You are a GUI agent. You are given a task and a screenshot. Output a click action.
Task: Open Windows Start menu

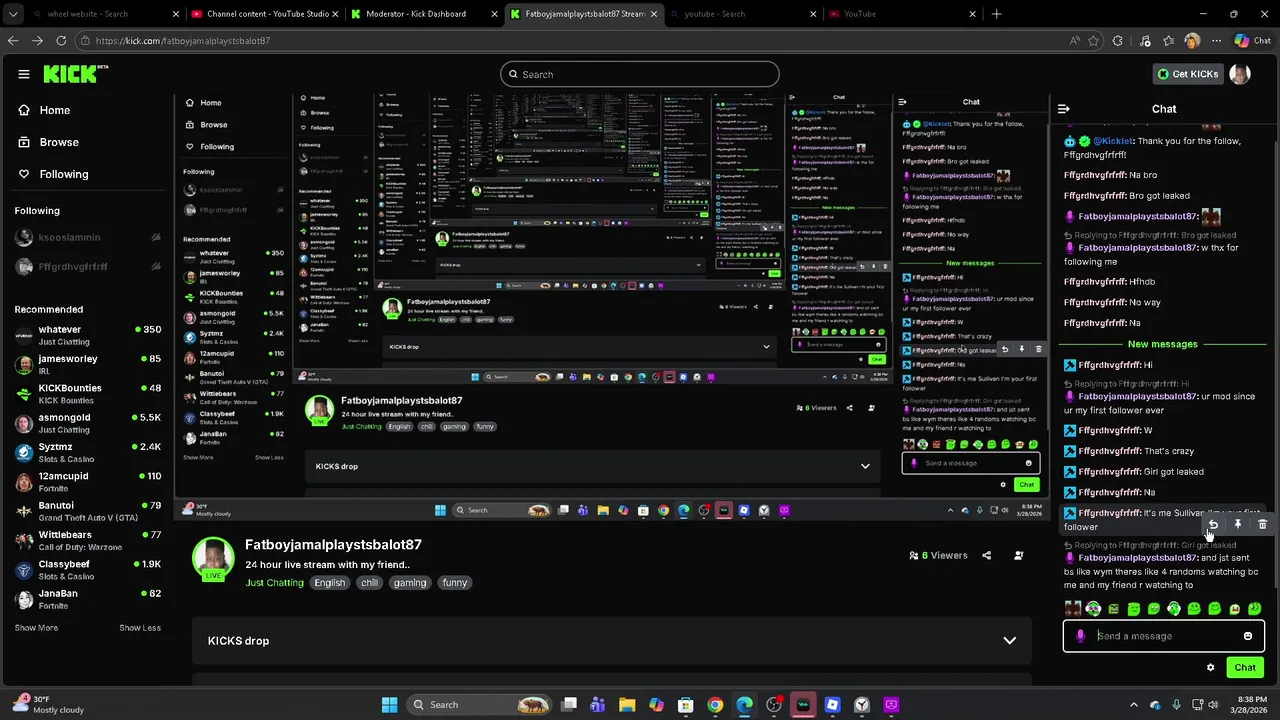tap(389, 705)
